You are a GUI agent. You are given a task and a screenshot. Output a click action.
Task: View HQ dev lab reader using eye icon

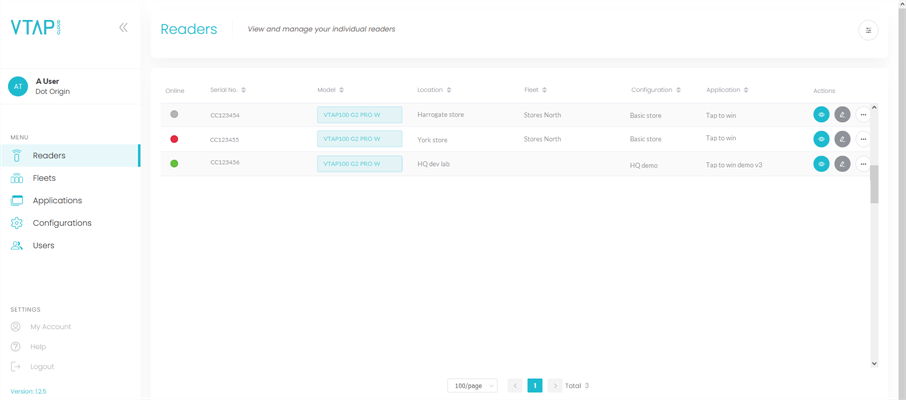pos(821,164)
